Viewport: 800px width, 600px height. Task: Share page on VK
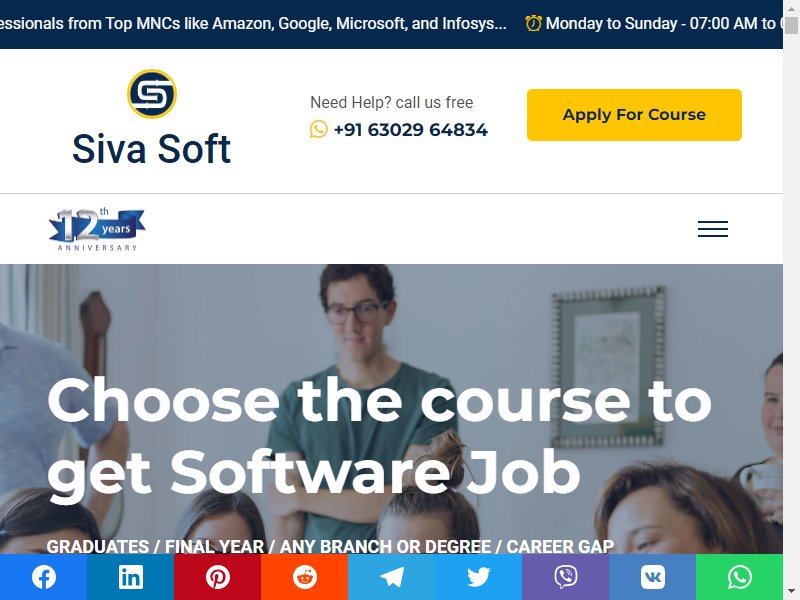tap(653, 577)
